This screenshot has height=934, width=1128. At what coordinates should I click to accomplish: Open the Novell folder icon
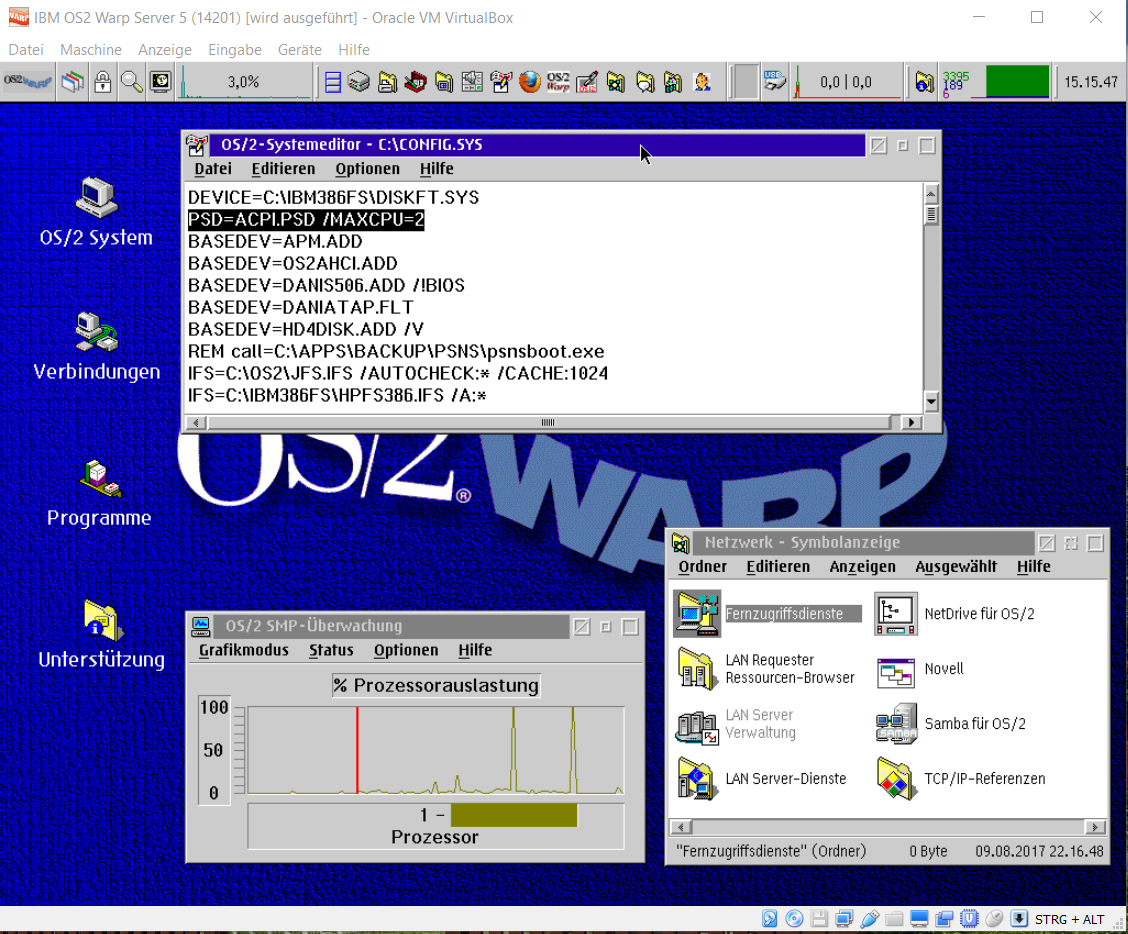(x=896, y=672)
